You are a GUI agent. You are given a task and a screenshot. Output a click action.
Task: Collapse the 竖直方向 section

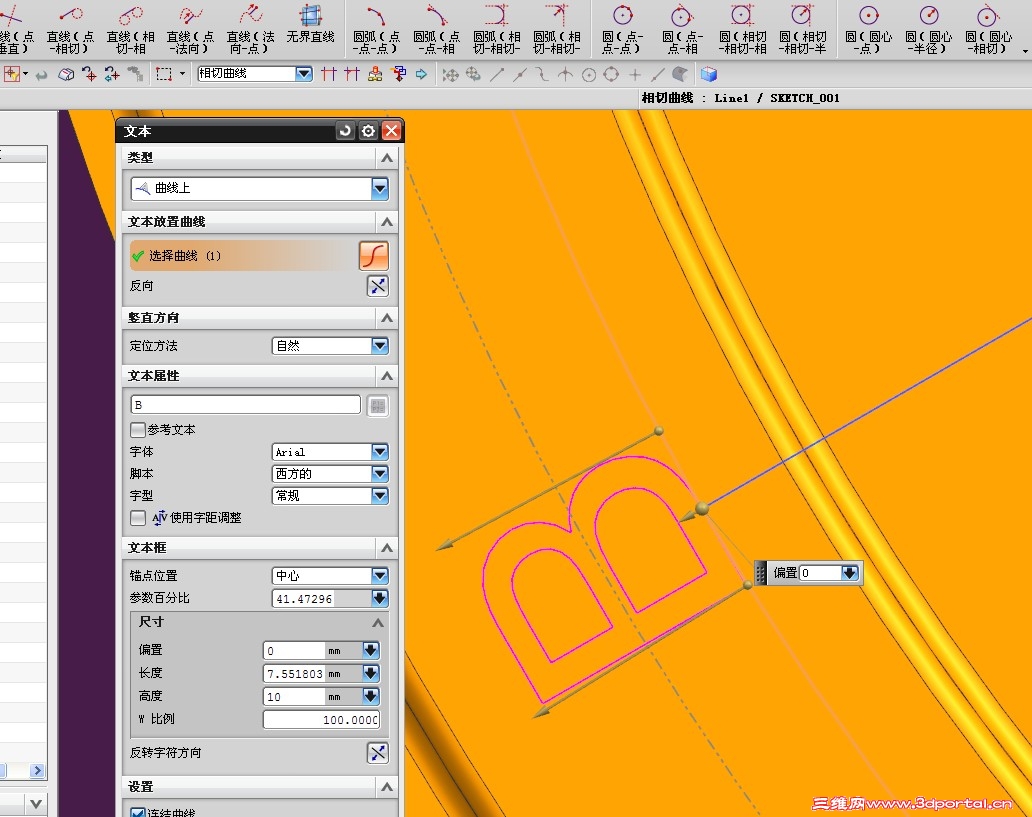click(x=387, y=318)
